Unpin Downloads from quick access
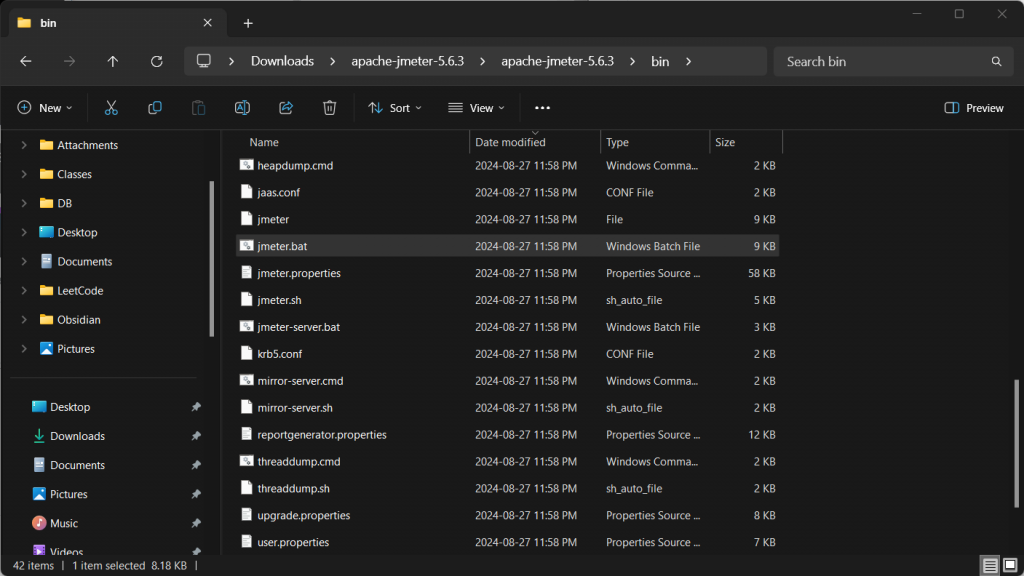This screenshot has height=576, width=1024. click(x=196, y=436)
